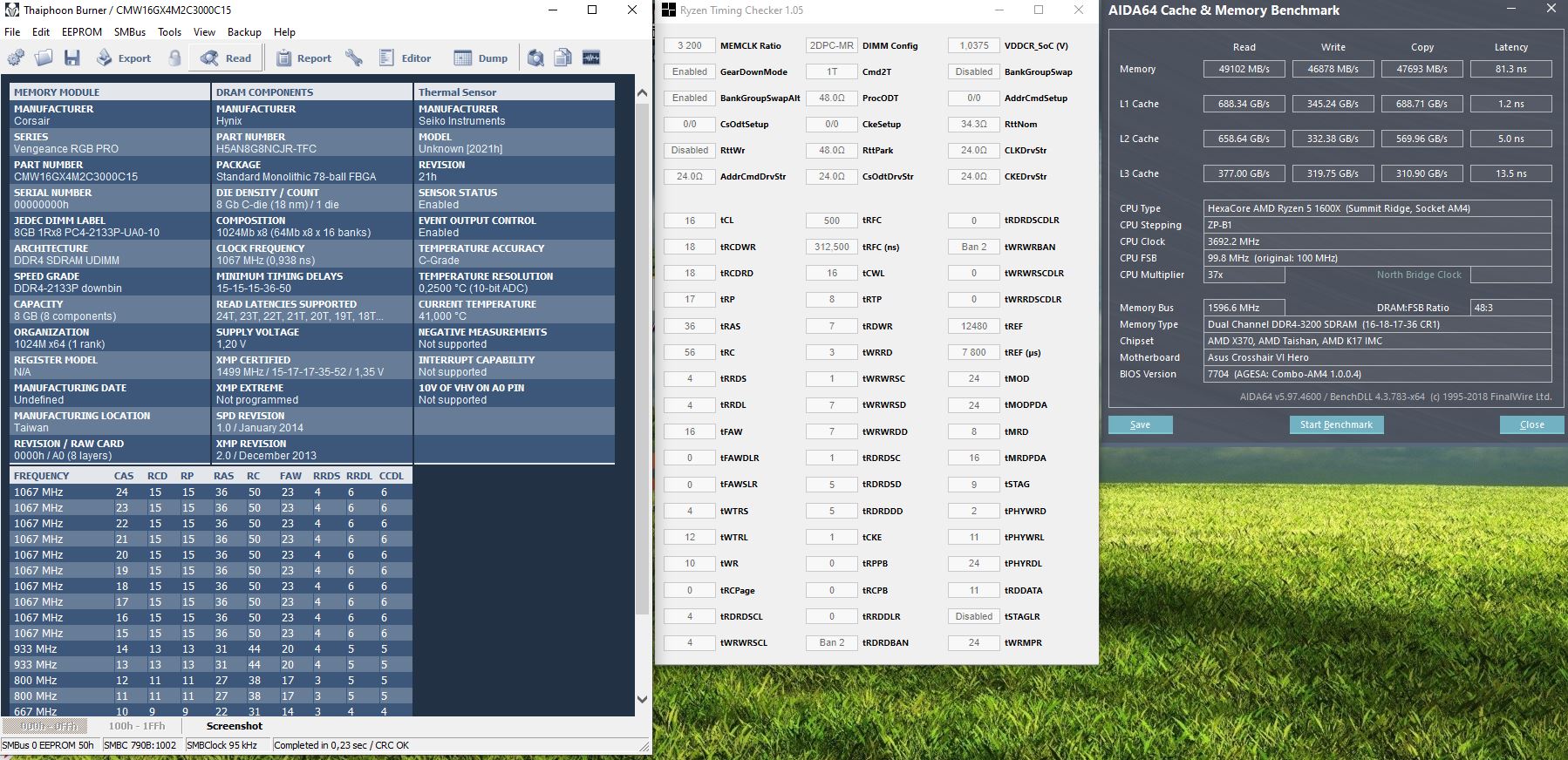Click the copy pages icon in toolbar
1568x760 pixels.
(563, 58)
